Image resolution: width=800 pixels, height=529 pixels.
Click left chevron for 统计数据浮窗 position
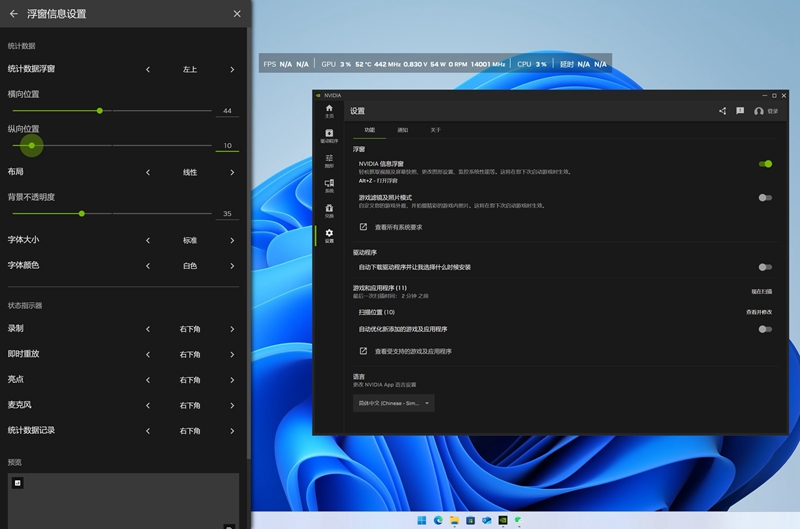click(x=148, y=69)
